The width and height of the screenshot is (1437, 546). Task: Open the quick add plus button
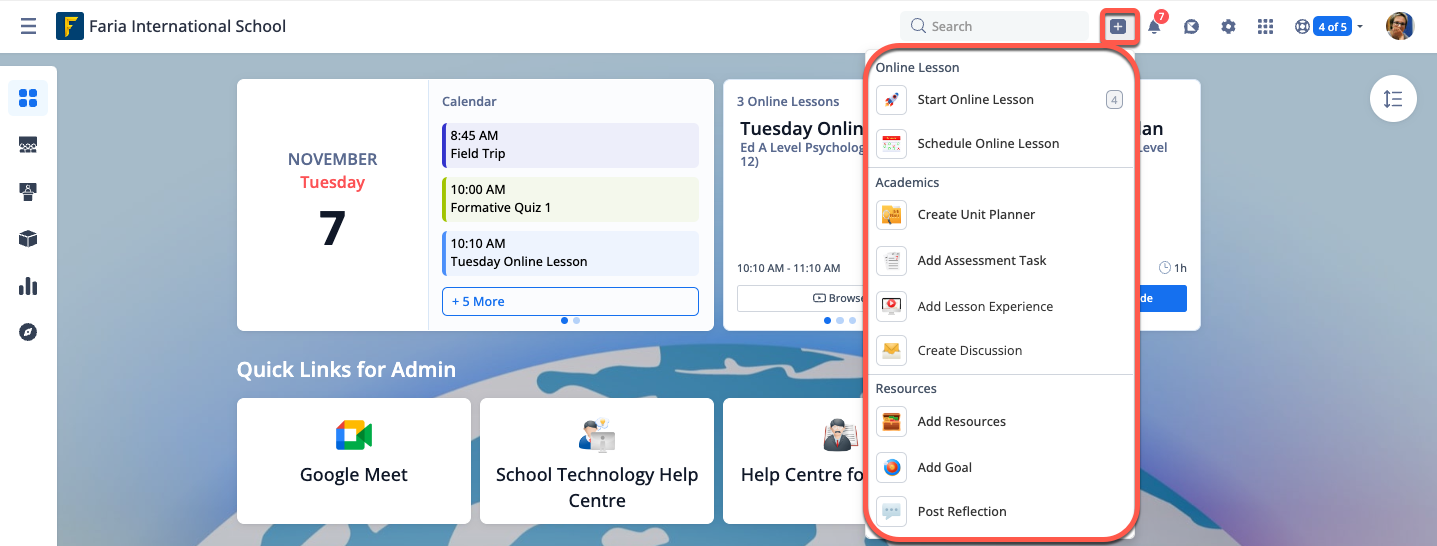click(1118, 27)
